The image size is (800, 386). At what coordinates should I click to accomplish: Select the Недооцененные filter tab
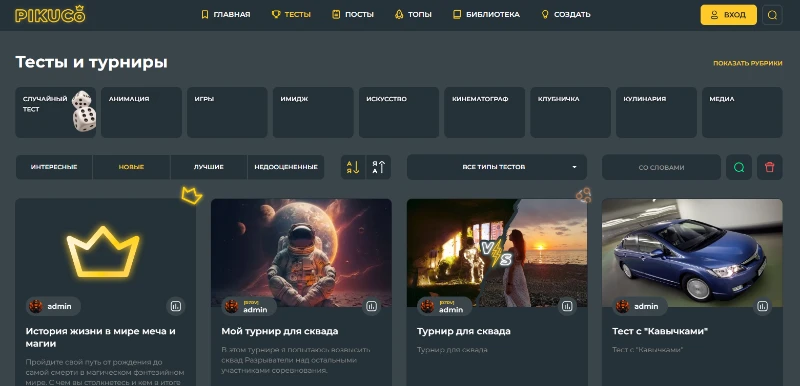[x=286, y=167]
